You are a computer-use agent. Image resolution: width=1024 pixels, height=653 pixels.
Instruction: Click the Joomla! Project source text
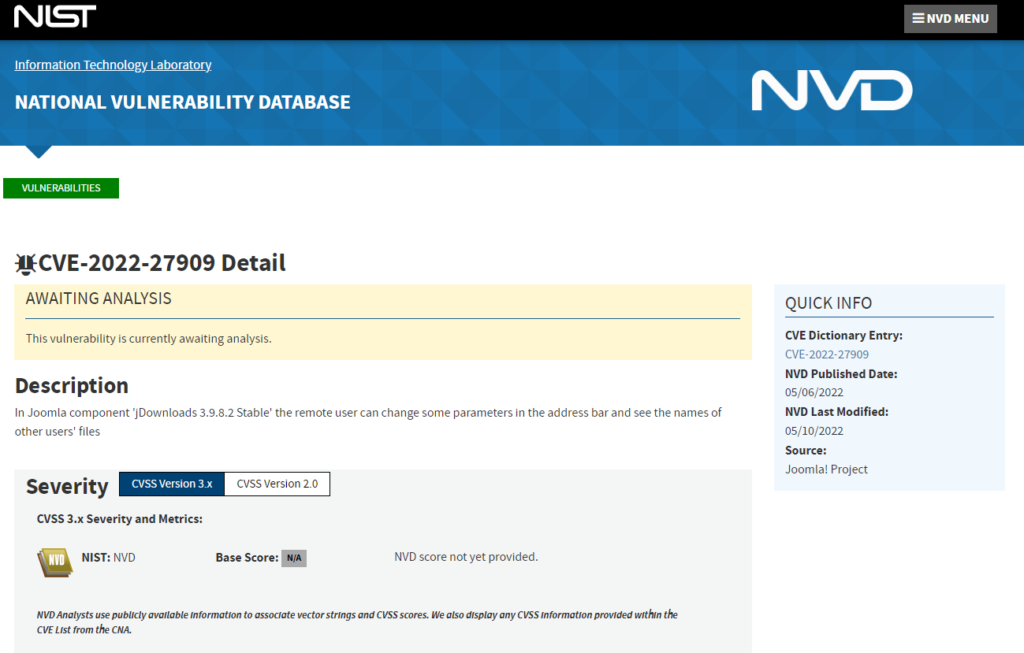[826, 469]
